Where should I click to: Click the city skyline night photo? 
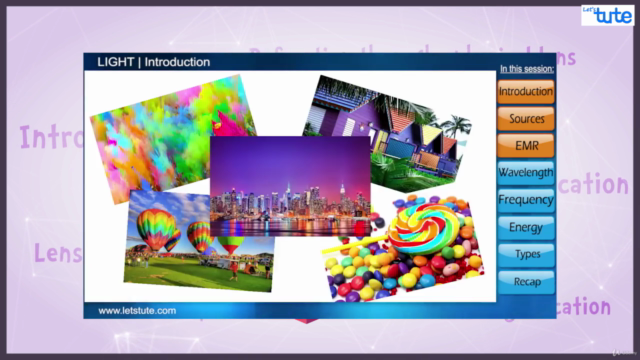[x=290, y=187]
